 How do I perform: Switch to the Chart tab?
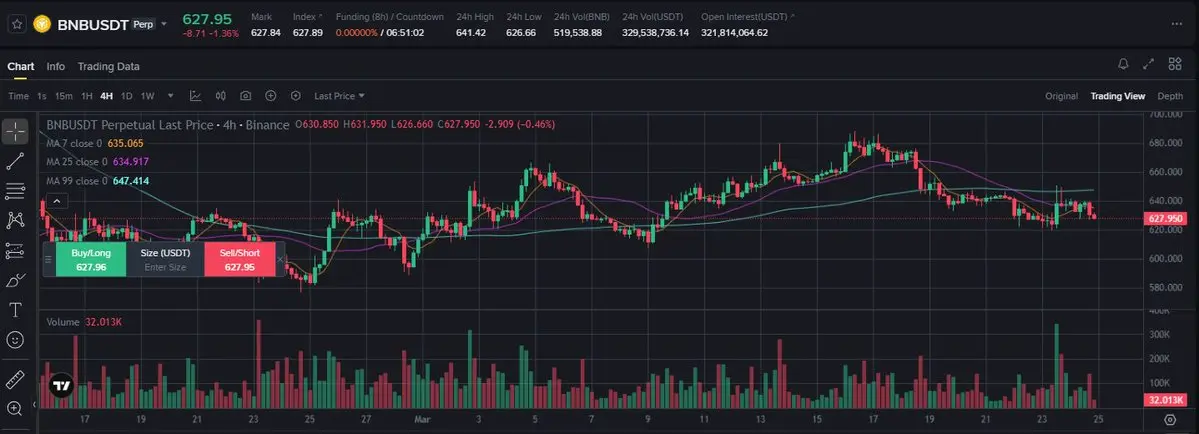[x=21, y=66]
